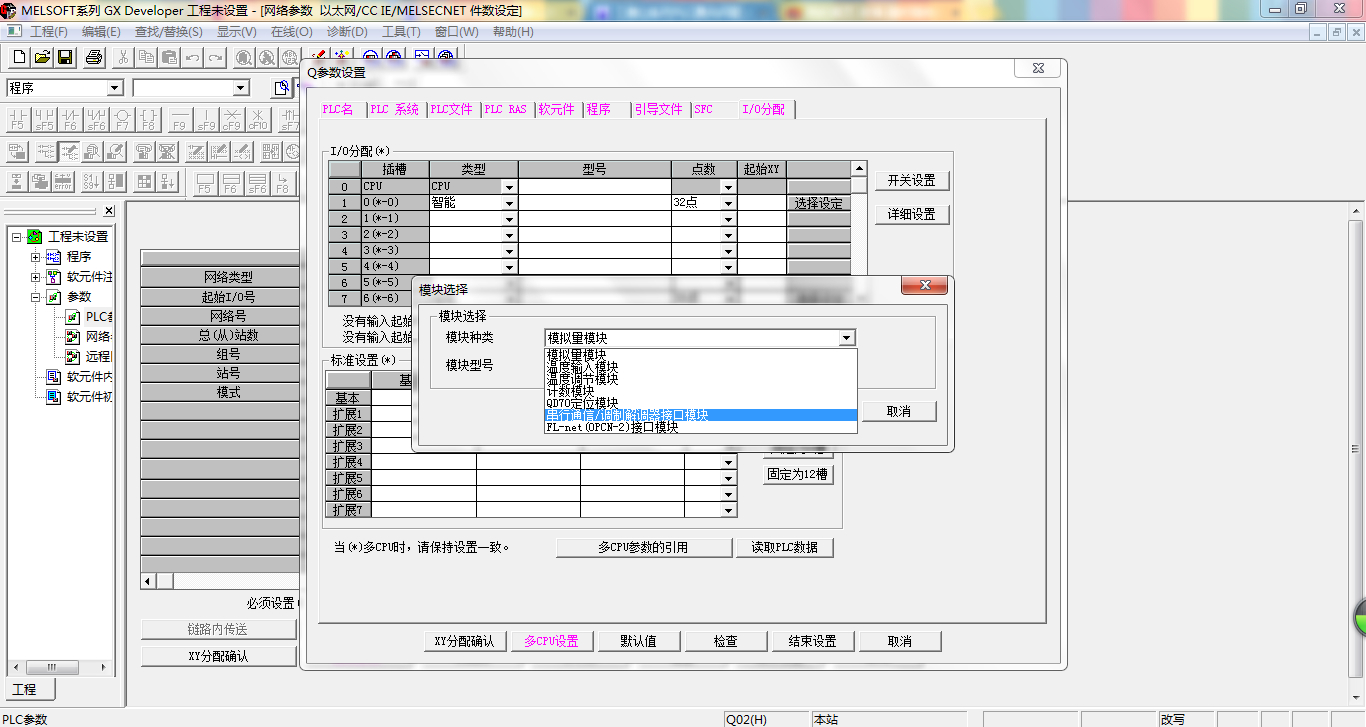1366x727 pixels.
Task: Click the Print icon in toolbar
Action: [94, 58]
